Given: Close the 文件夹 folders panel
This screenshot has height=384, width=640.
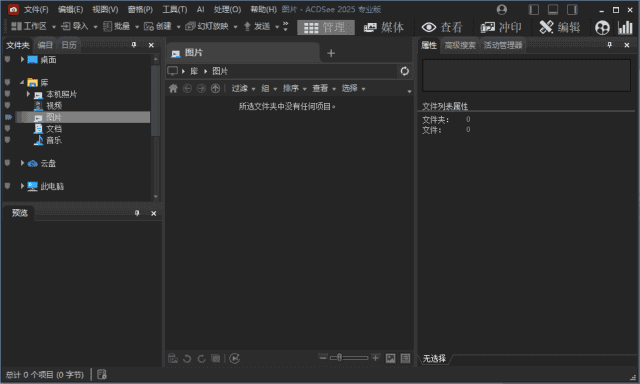Looking at the screenshot, I should point(151,45).
